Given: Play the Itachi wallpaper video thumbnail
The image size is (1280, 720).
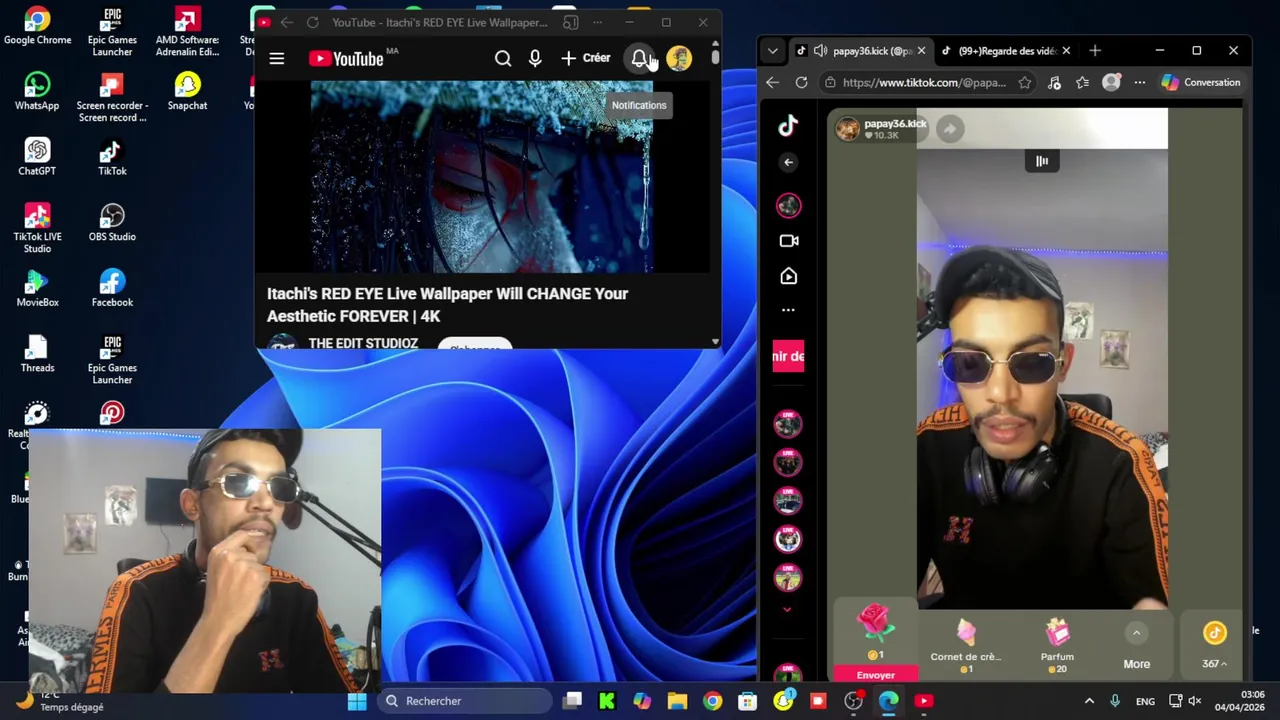Looking at the screenshot, I should click(x=481, y=177).
